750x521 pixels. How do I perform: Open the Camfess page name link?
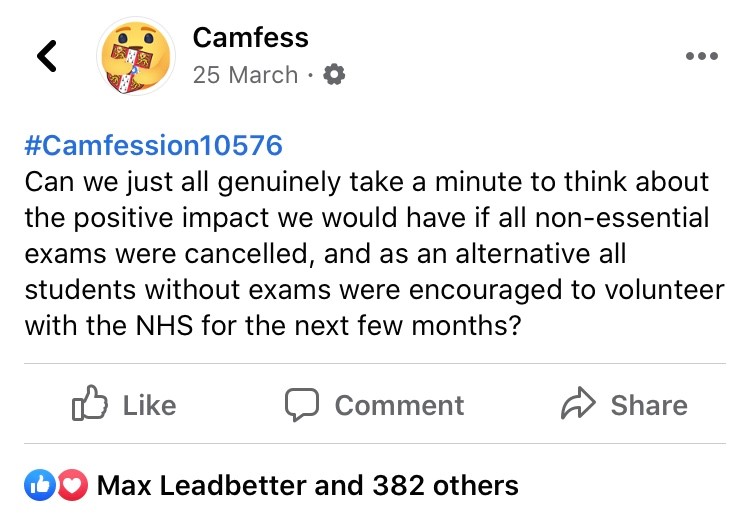251,37
